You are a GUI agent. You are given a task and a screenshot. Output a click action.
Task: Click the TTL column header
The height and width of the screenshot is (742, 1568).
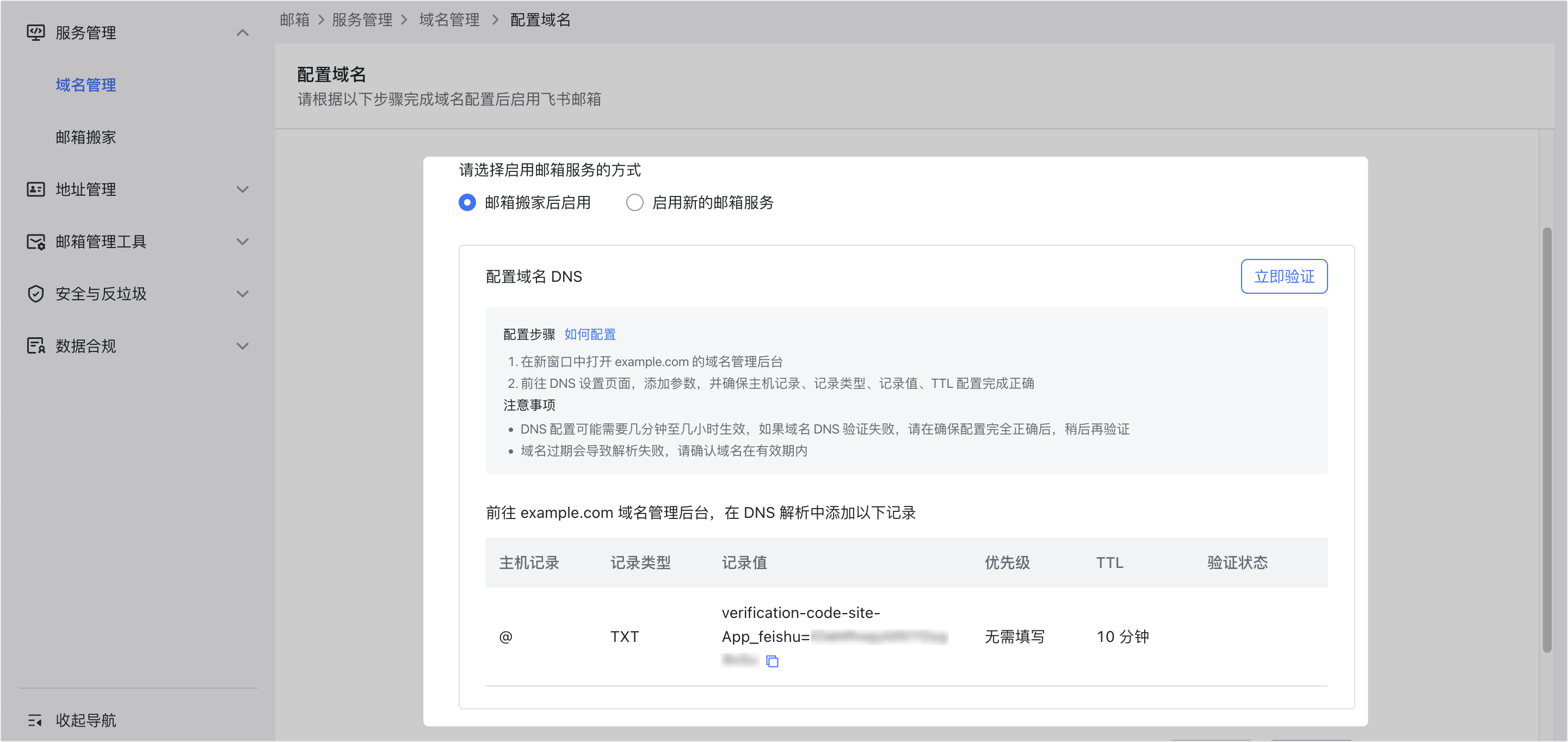click(x=1110, y=562)
